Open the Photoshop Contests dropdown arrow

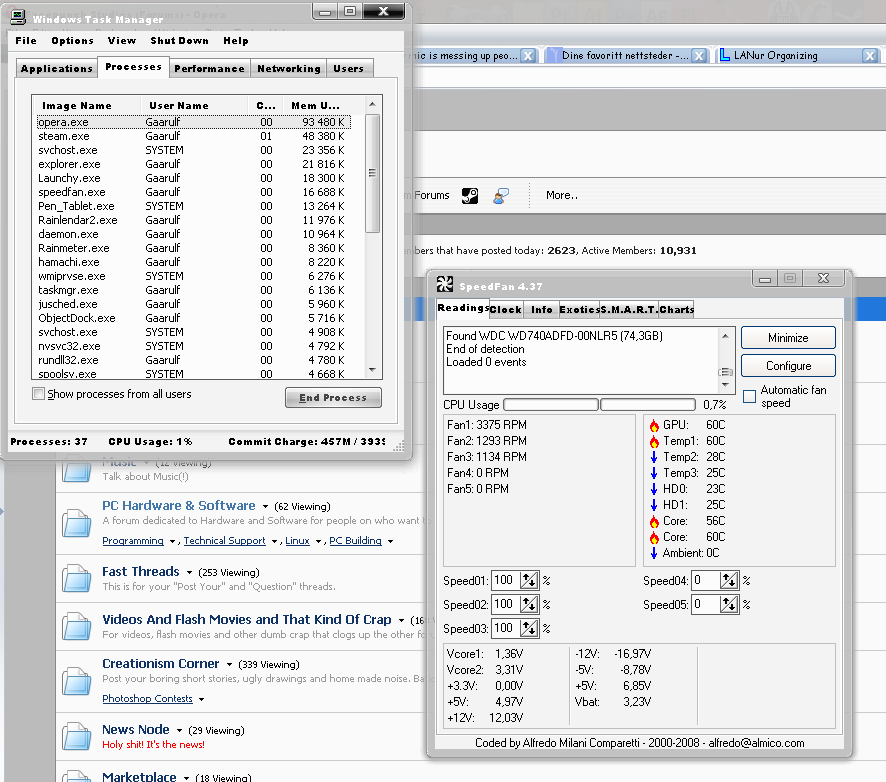(201, 700)
